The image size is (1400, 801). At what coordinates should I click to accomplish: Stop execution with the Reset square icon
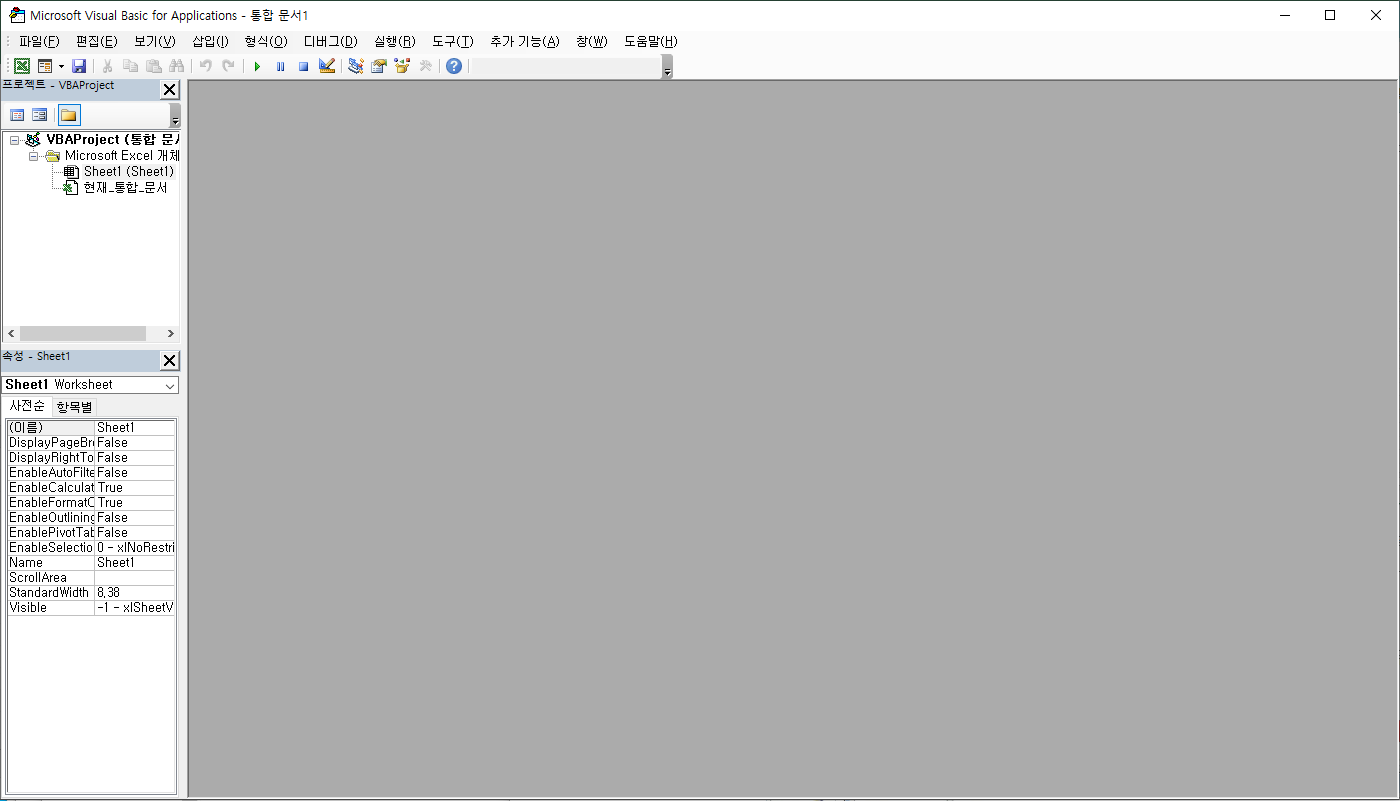click(x=303, y=66)
